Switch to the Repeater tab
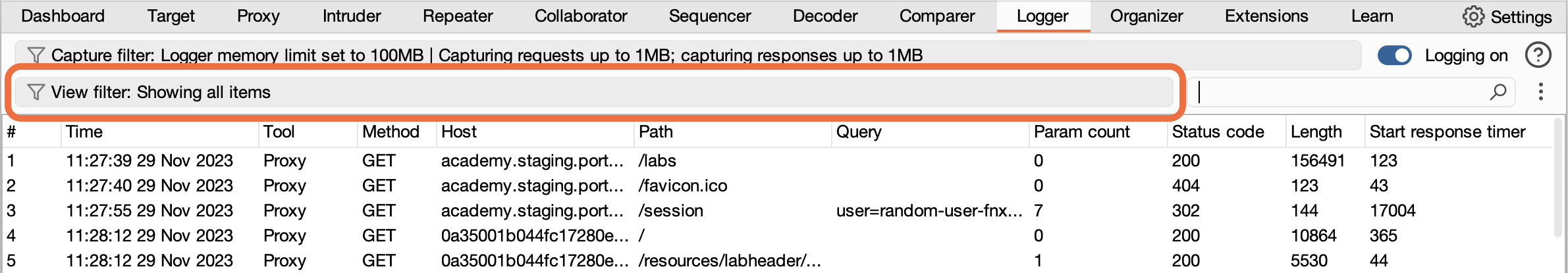Image resolution: width=1568 pixels, height=273 pixels. (x=458, y=16)
